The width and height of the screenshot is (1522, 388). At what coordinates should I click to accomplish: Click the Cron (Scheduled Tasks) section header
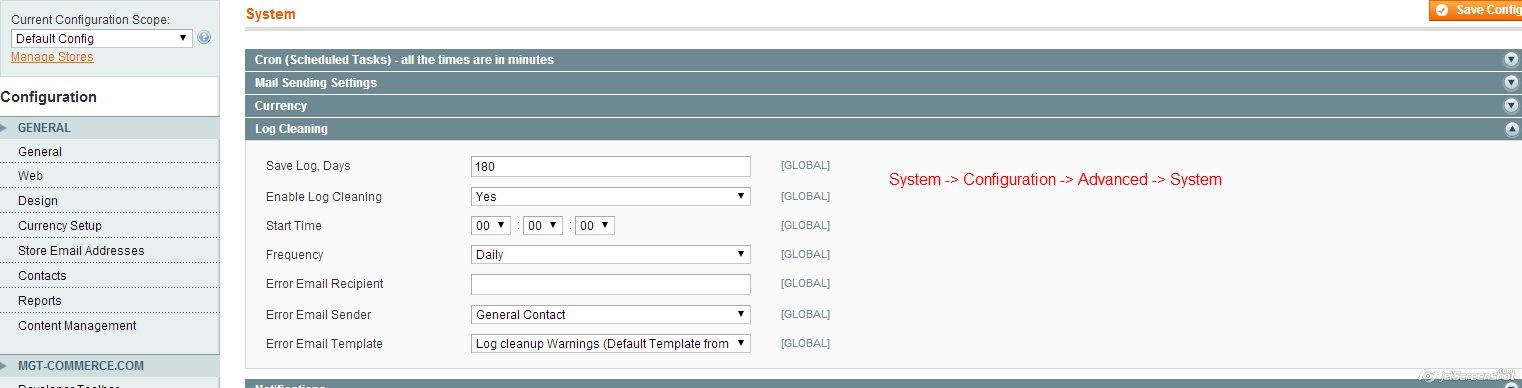tap(882, 60)
